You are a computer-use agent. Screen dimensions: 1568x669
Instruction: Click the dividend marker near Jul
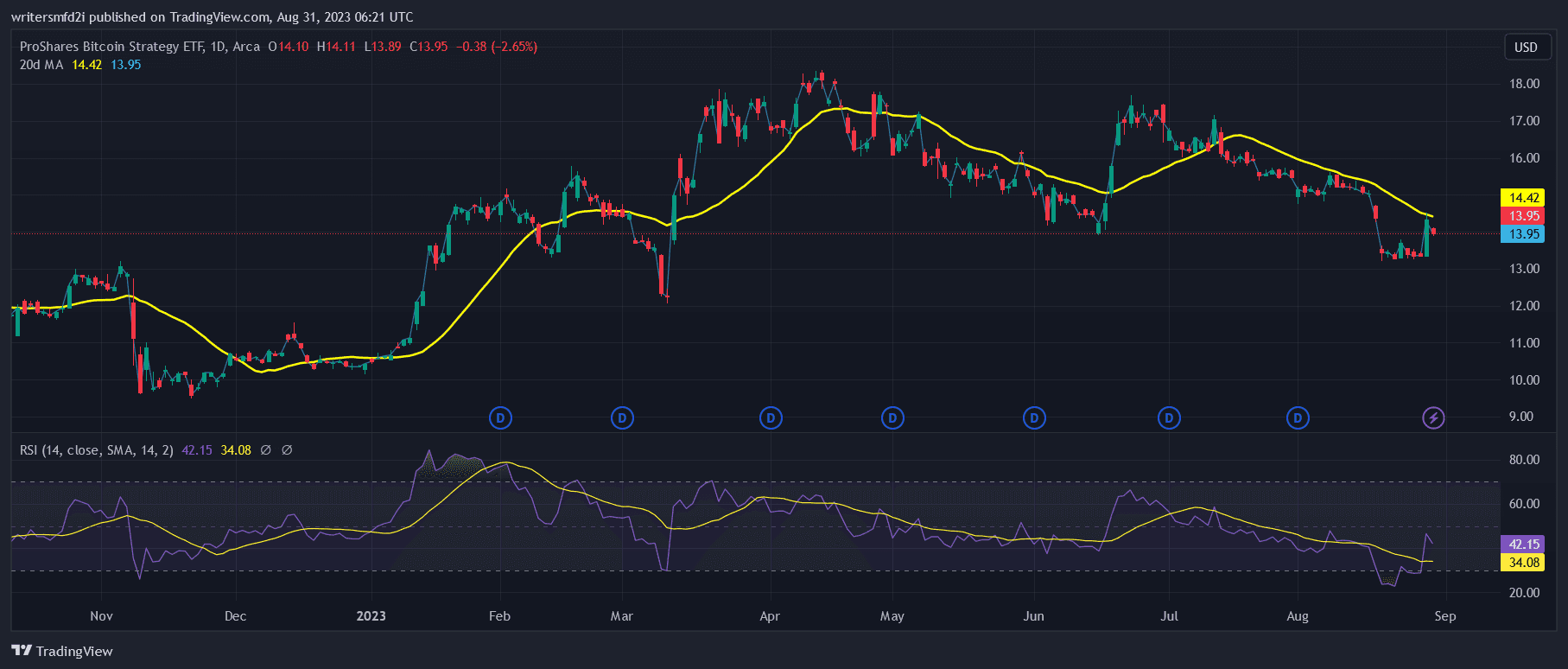tap(1169, 418)
